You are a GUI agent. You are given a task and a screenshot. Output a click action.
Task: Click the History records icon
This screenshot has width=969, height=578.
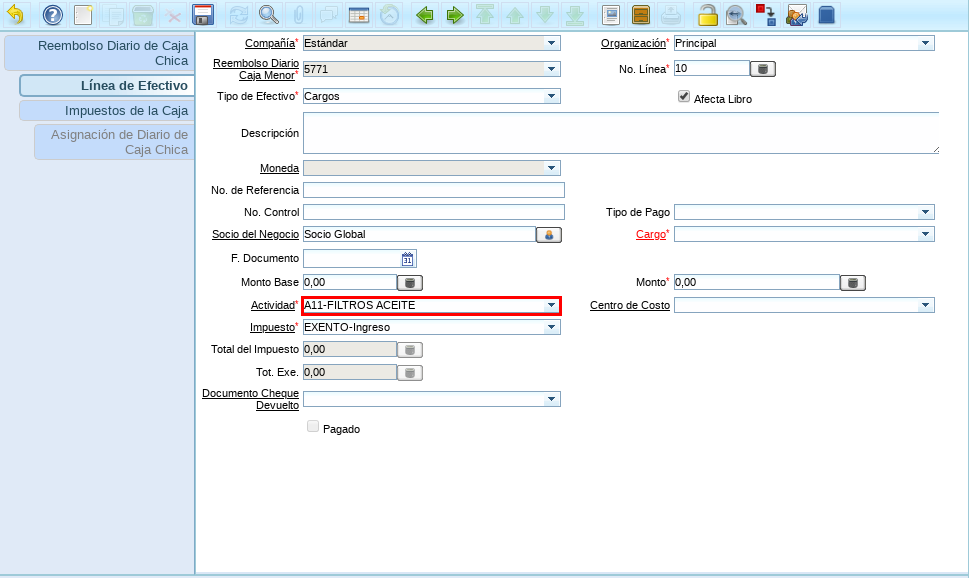pos(389,14)
